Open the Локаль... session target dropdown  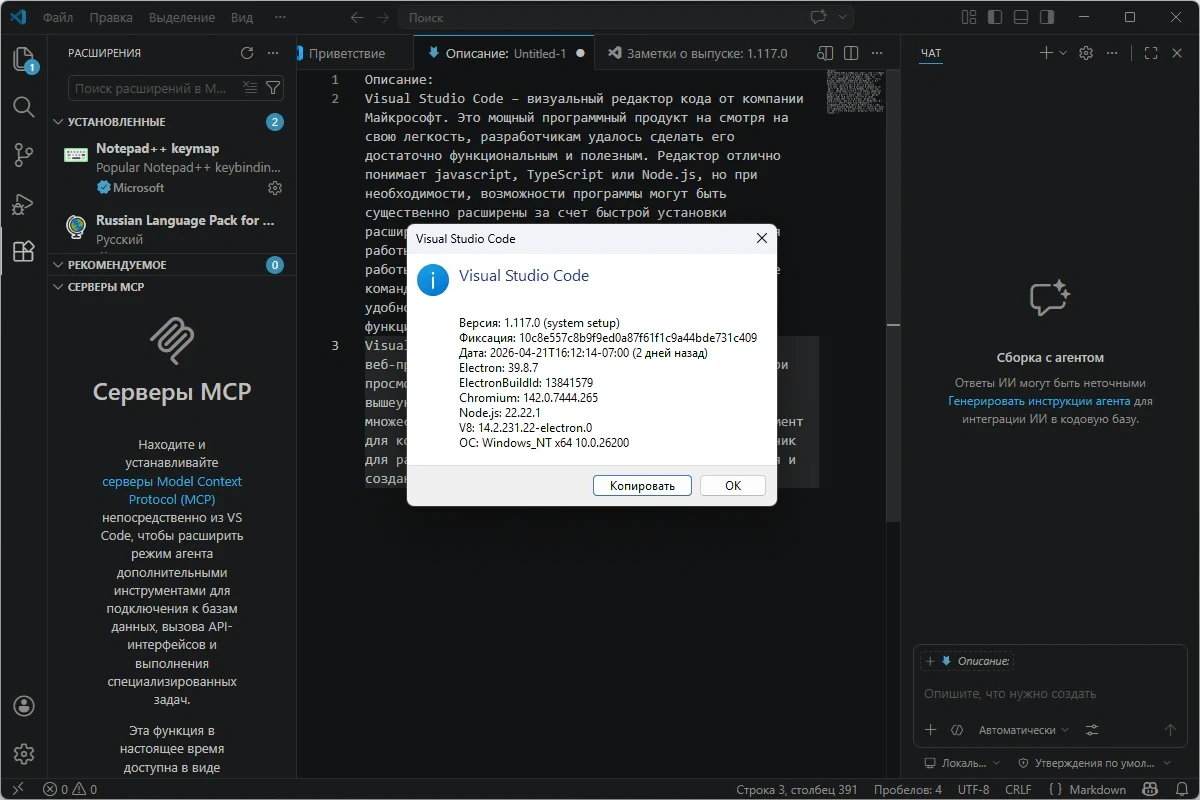(961, 763)
